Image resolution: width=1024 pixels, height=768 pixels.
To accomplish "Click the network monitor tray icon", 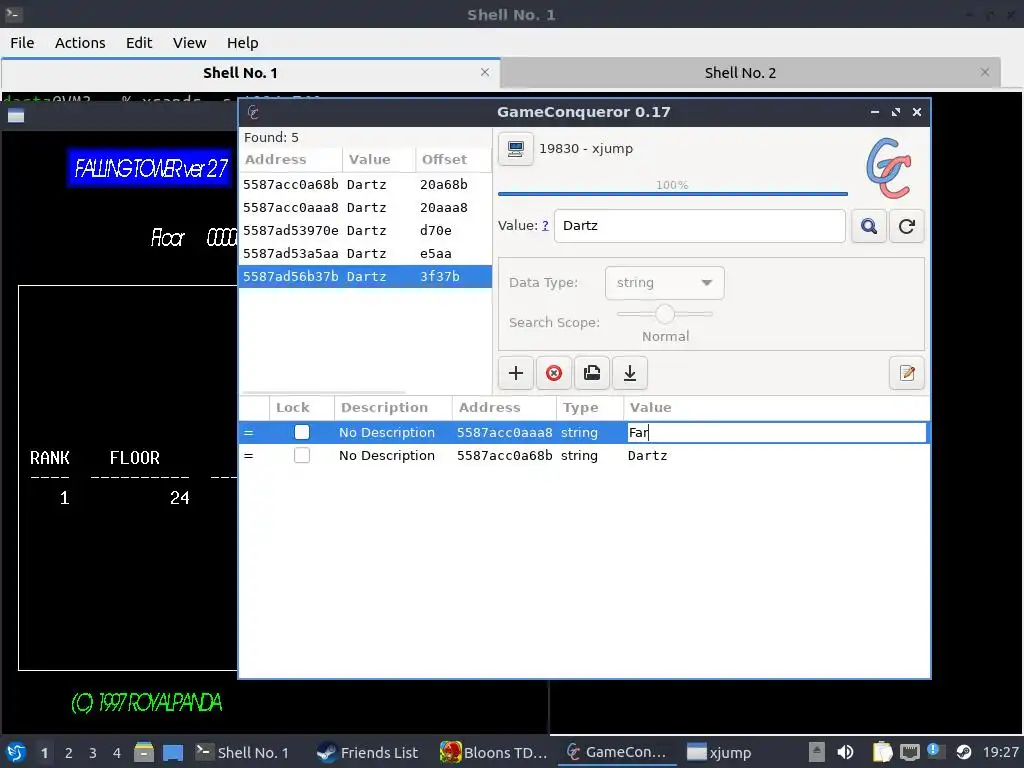I will 909,752.
